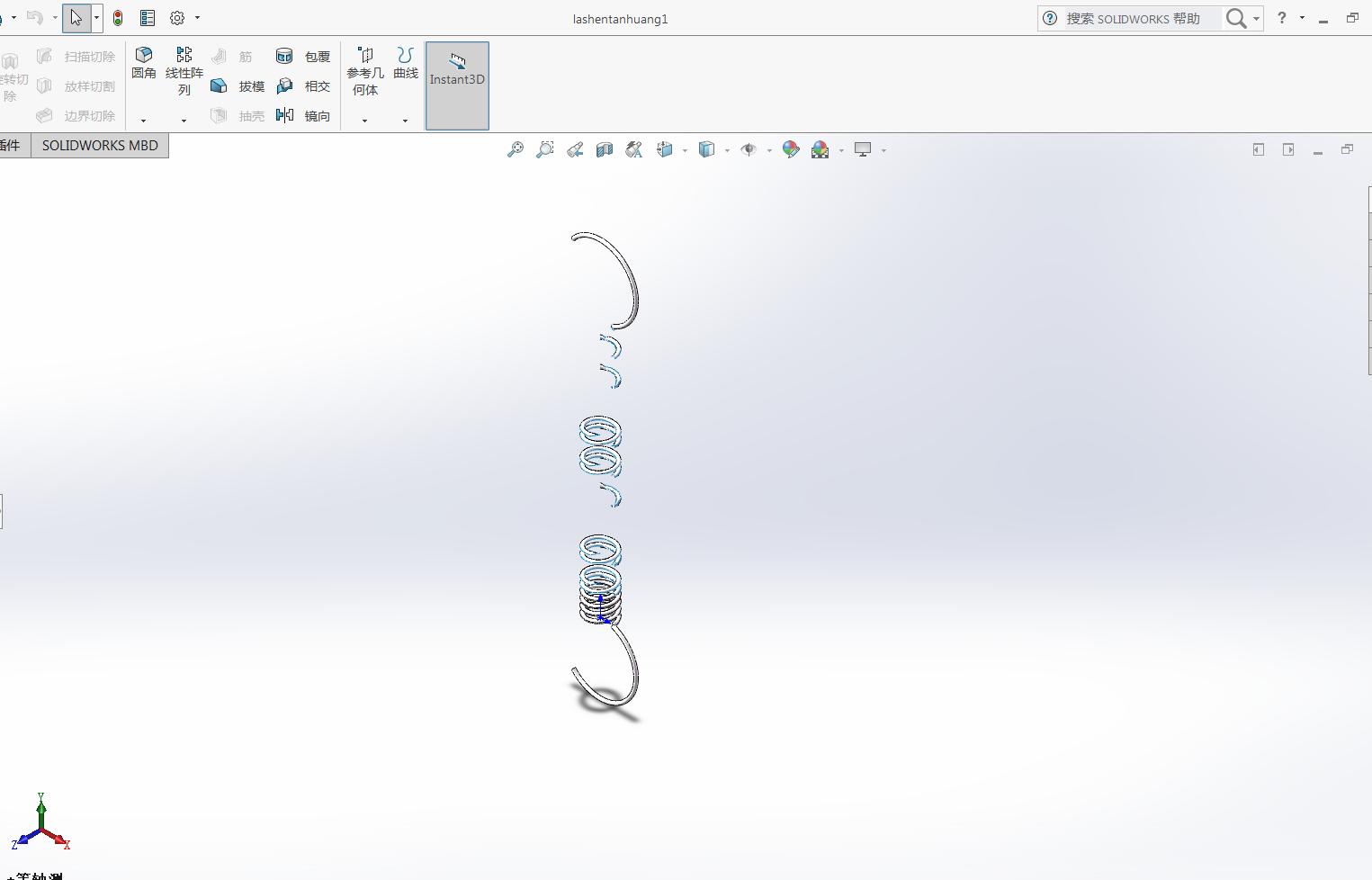Click the 圆角 fillet tool
This screenshot has height=880, width=1372.
click(x=144, y=63)
